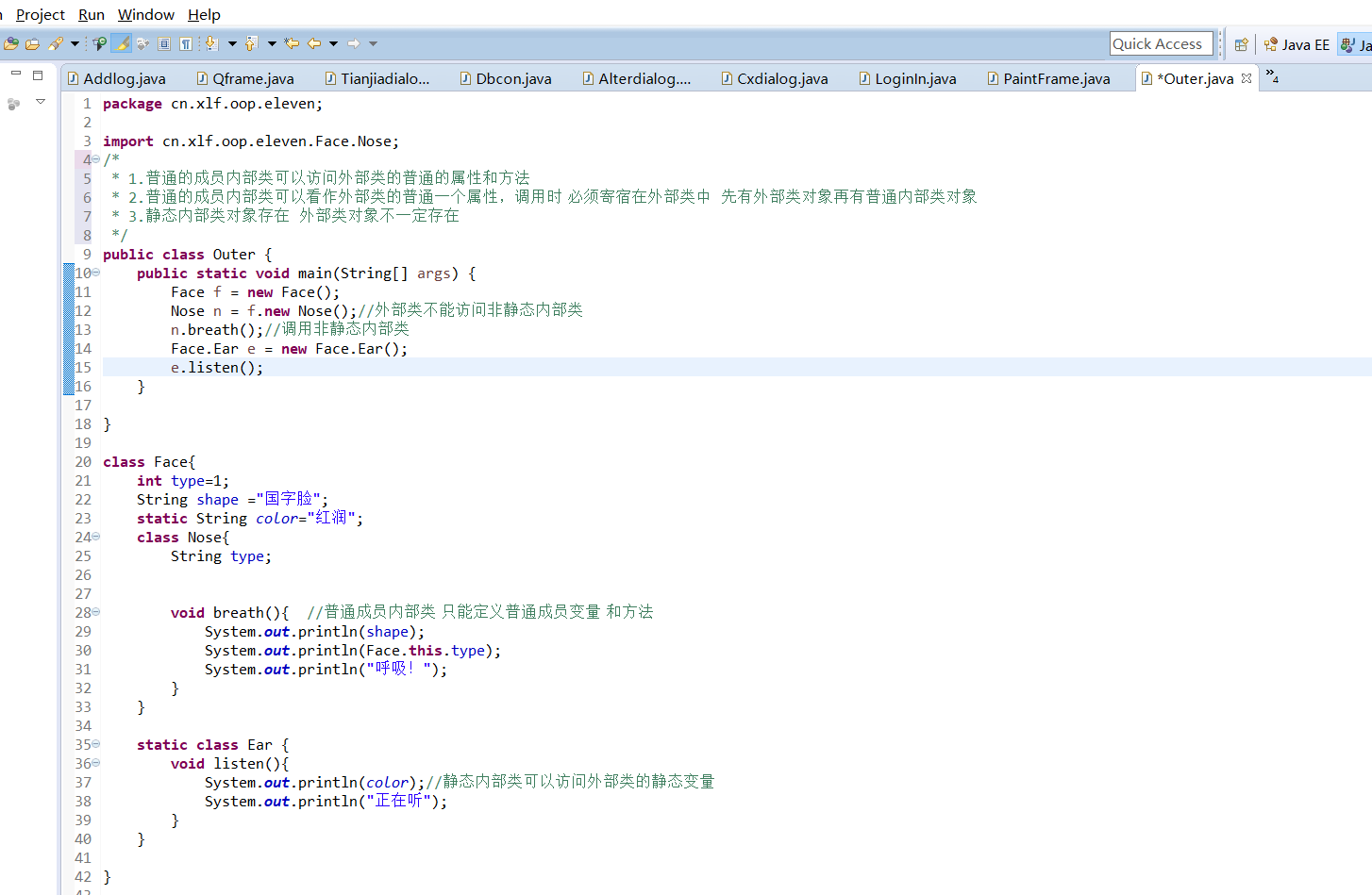Click the Last Edit Location run icon
The image size is (1372, 895).
pyautogui.click(x=99, y=43)
